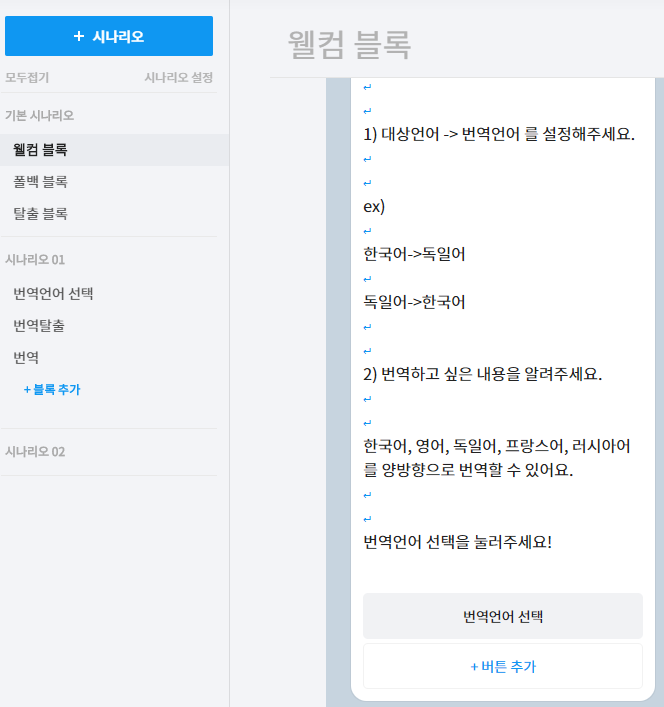
Task: Add a button with +버튼 추가
Action: 503,666
